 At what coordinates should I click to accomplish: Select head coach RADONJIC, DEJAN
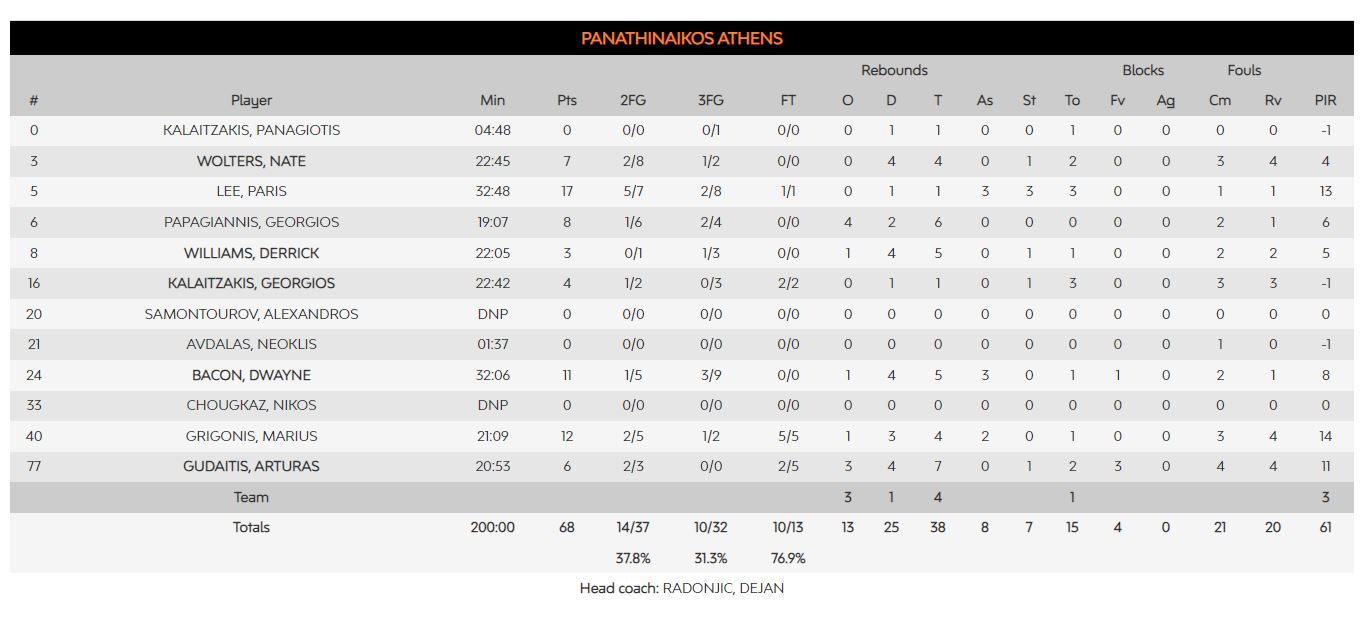pyautogui.click(x=723, y=588)
